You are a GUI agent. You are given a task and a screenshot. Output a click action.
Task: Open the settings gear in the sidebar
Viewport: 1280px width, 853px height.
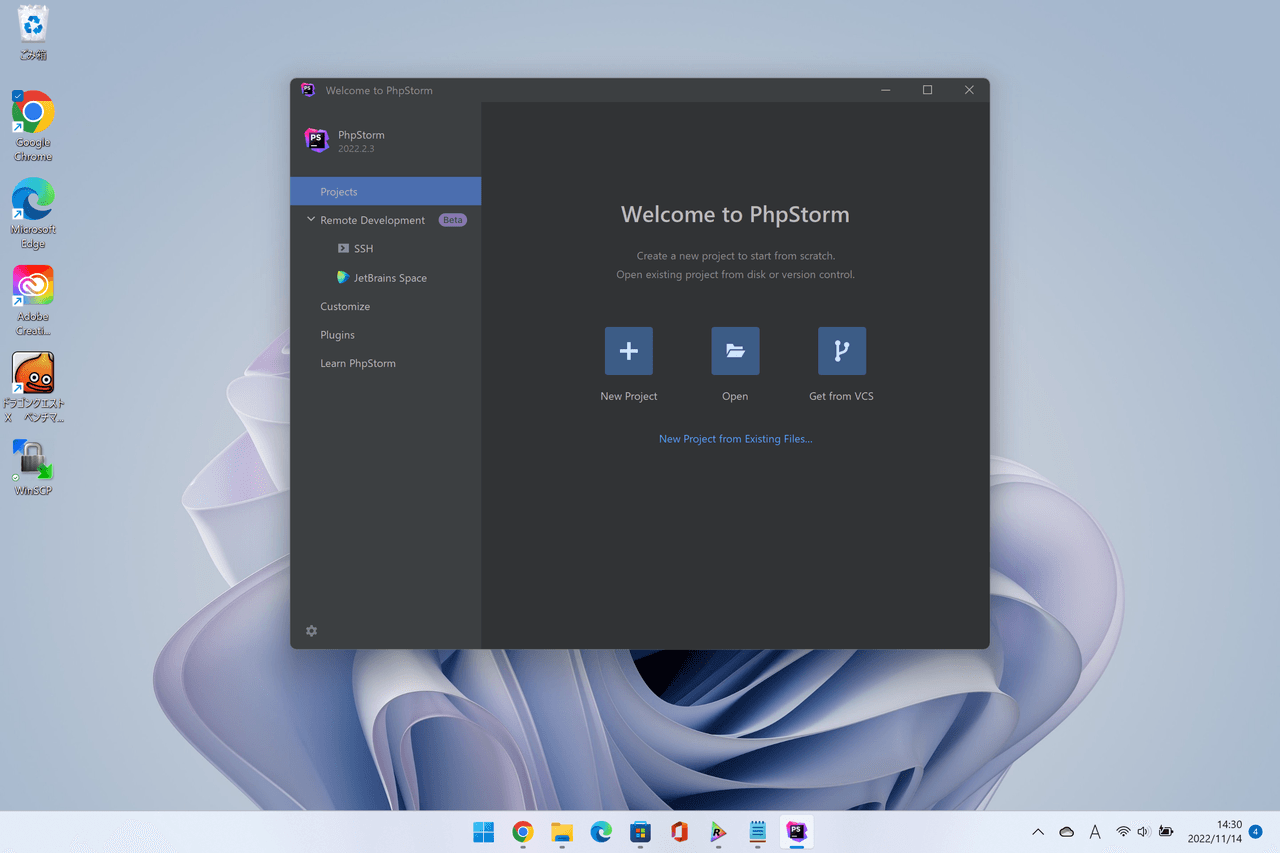click(311, 631)
